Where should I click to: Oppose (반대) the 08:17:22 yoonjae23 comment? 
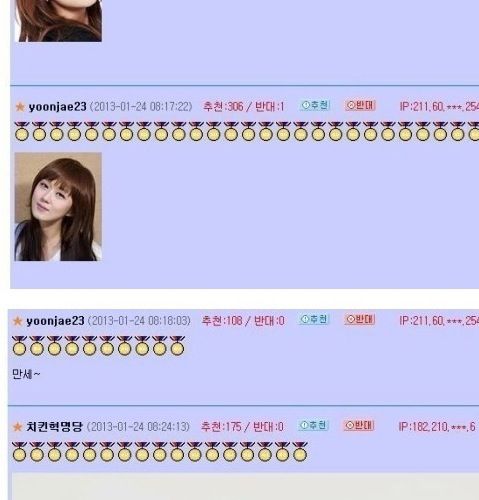pos(360,105)
